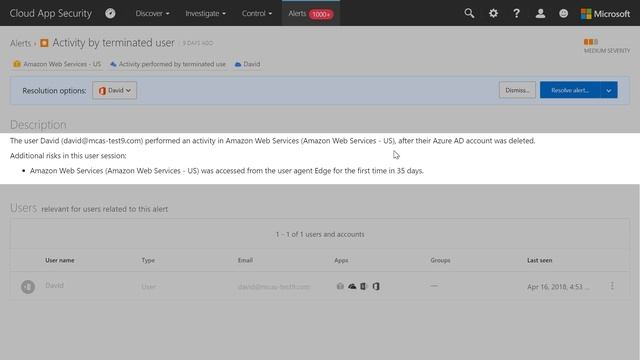
Task: Click the Amazon Web Services - US tag
Action: (62, 64)
